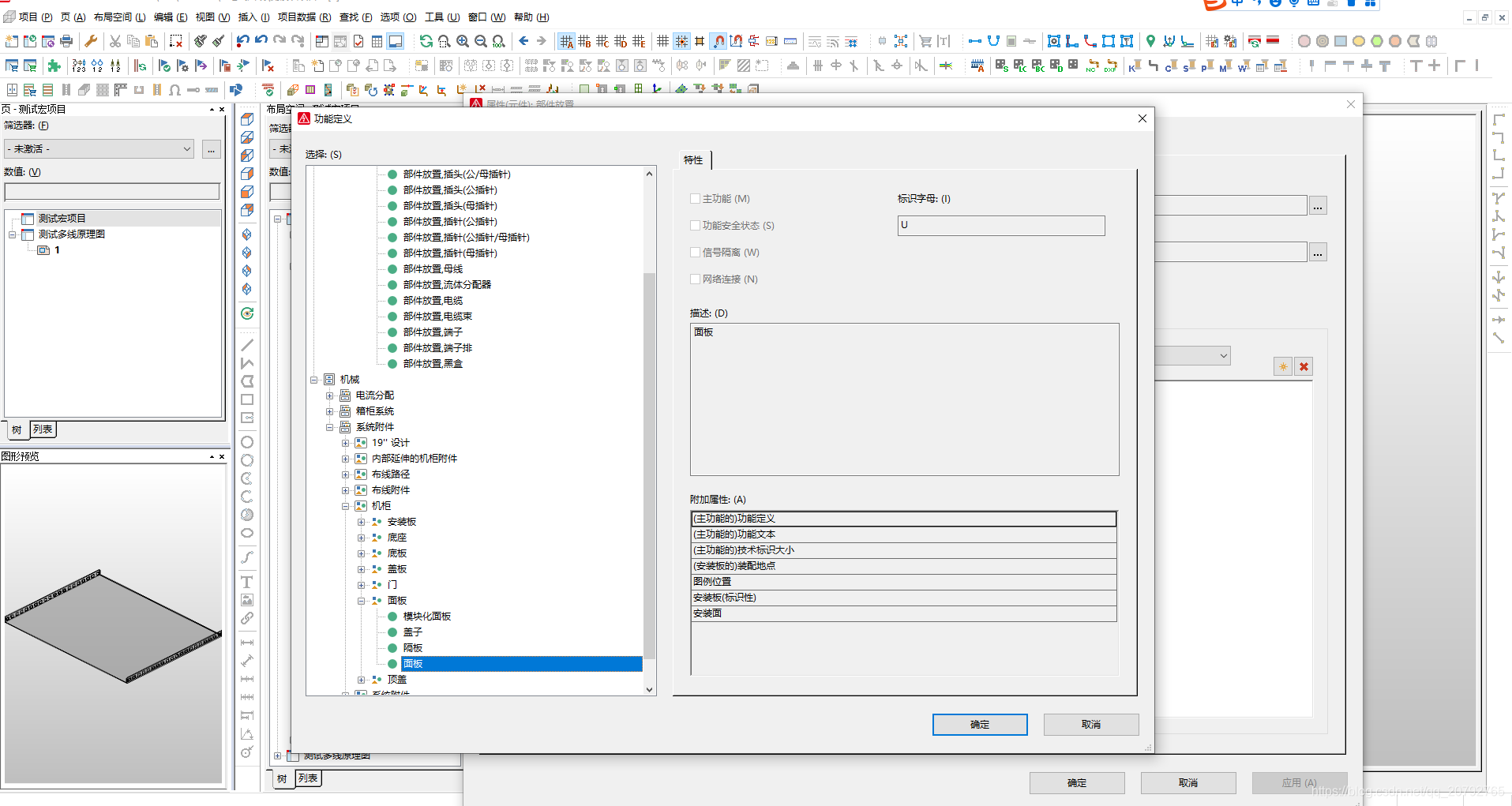Click the Zoom in magnifier icon
1512x806 pixels.
point(463,41)
